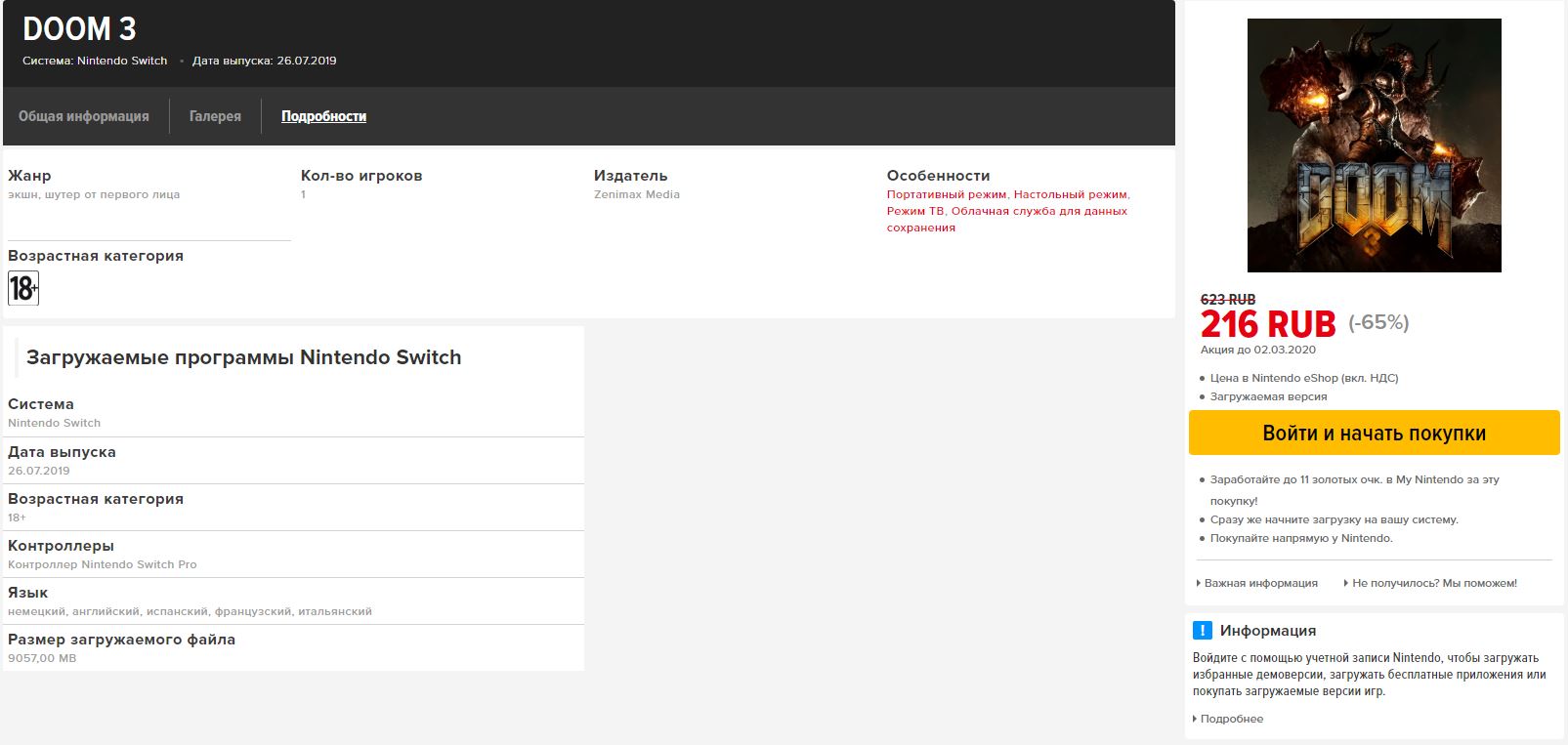Click the Контроллер Nintendo Switch Pro text
The image size is (1568, 745).
103,564
